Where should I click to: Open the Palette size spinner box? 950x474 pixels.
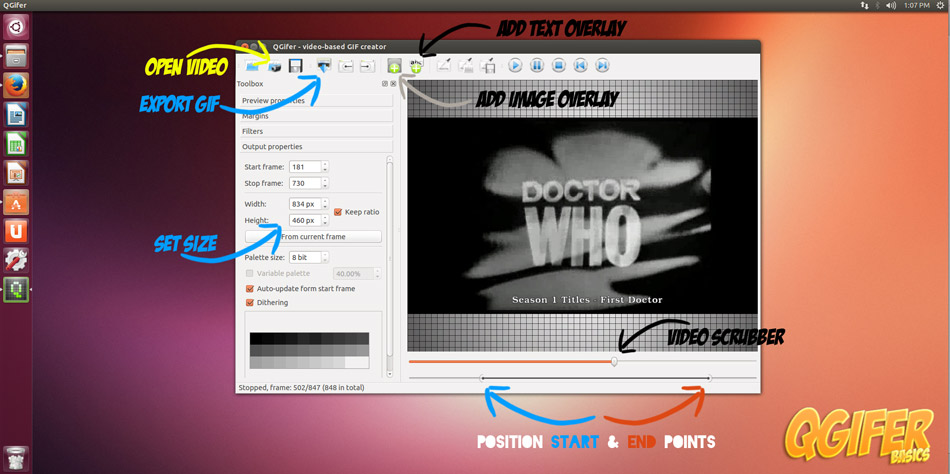coord(305,258)
